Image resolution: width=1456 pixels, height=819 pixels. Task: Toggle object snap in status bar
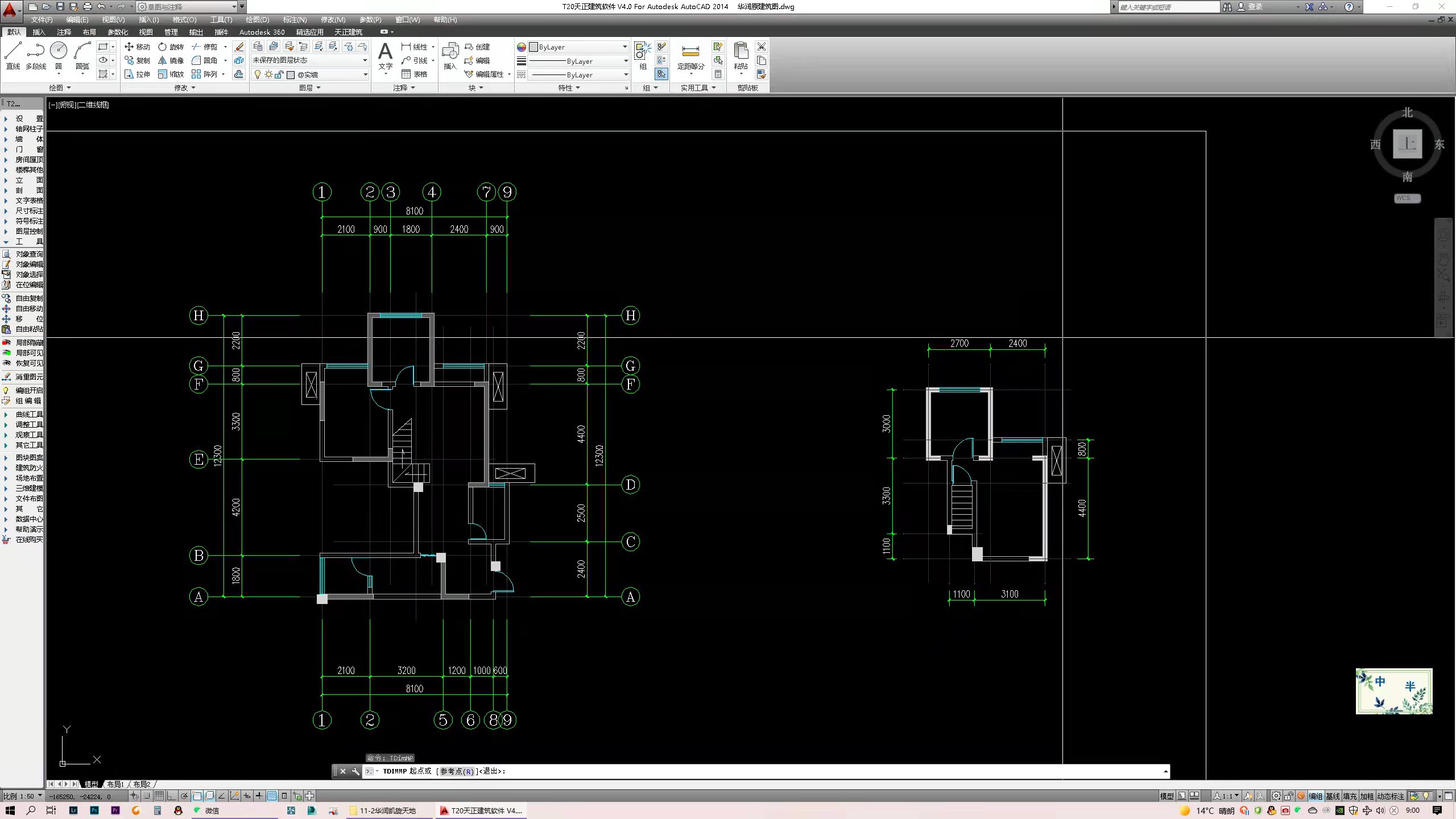pyautogui.click(x=197, y=796)
